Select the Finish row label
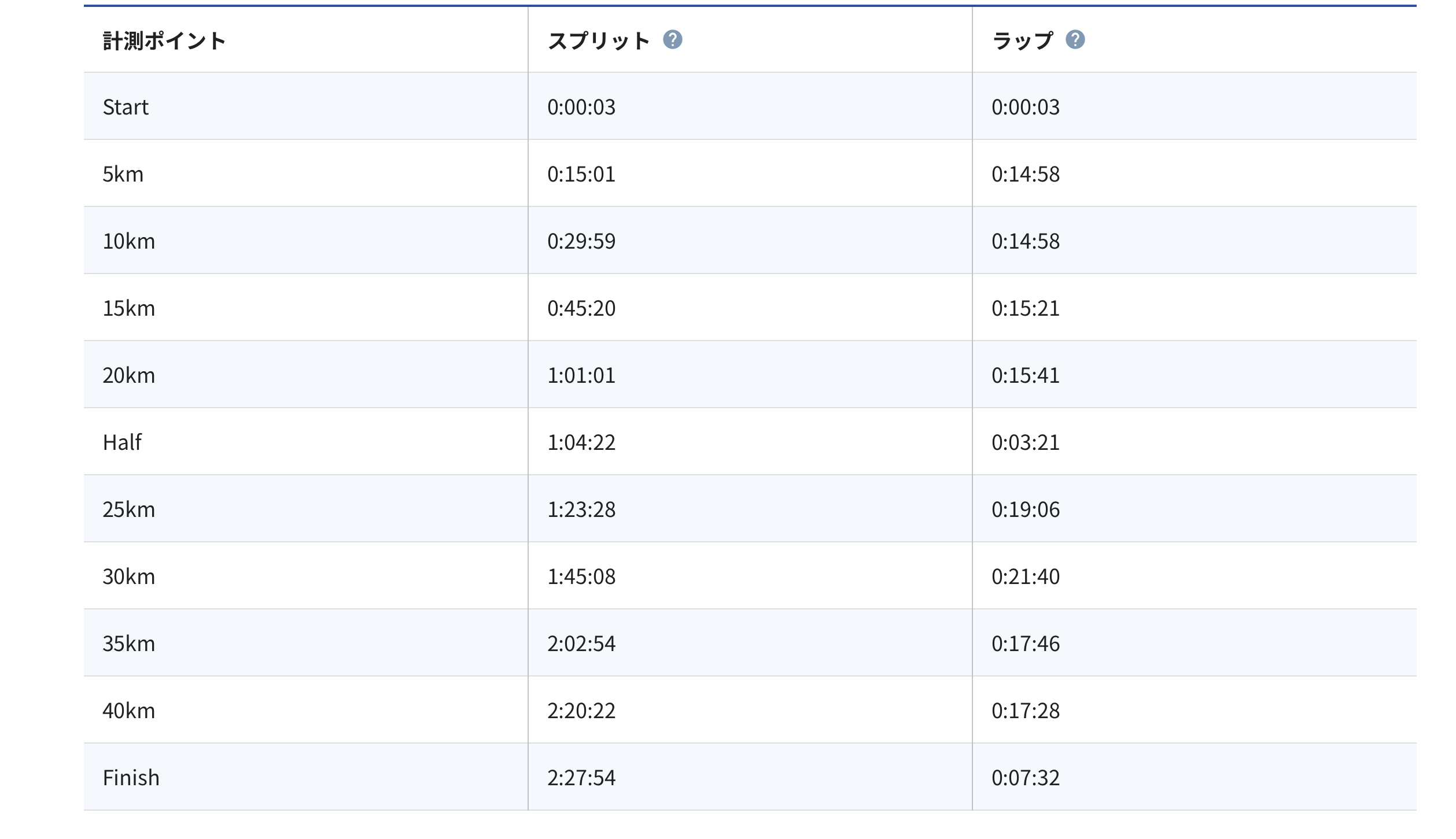1456x839 pixels. (131, 778)
